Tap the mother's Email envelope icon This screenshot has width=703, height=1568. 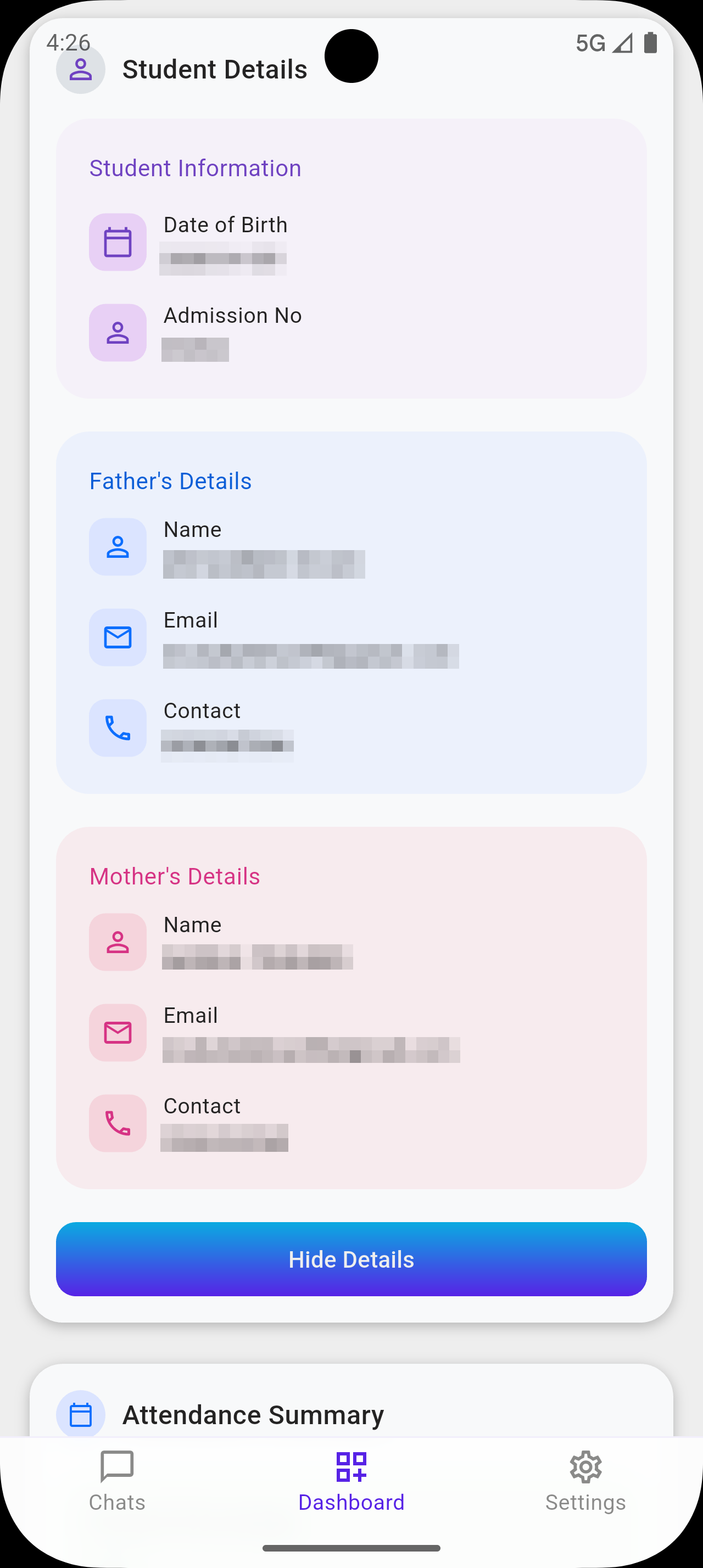118,1032
